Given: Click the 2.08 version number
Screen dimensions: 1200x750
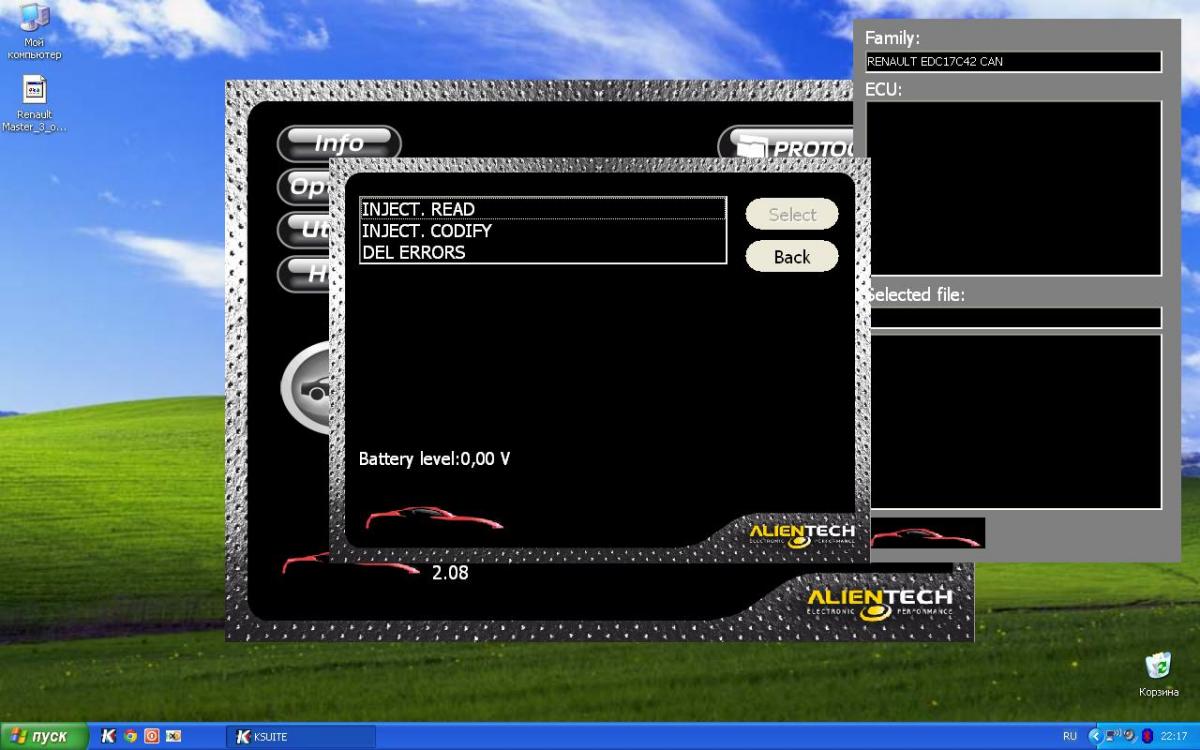Looking at the screenshot, I should pos(450,573).
